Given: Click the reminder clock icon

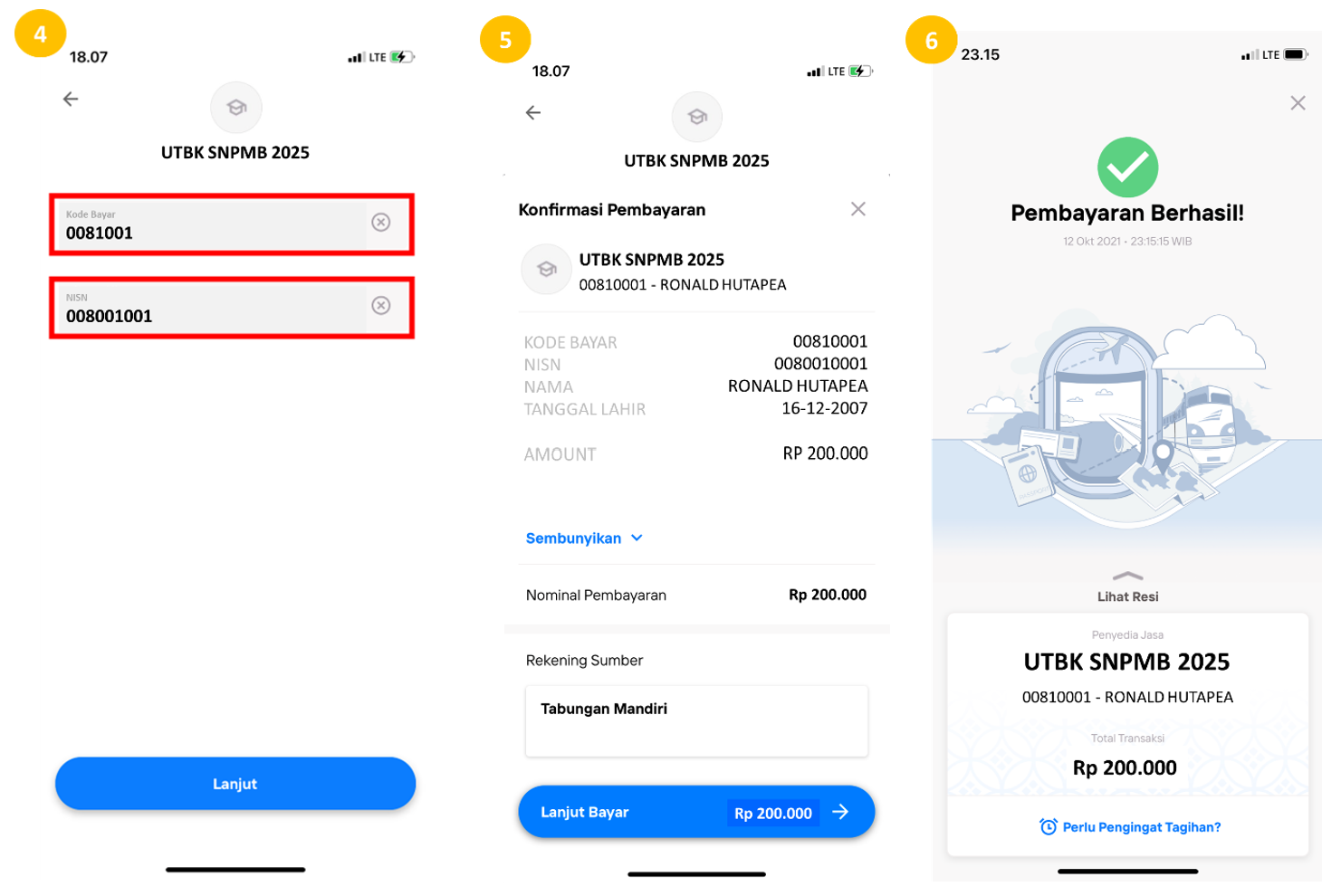Looking at the screenshot, I should (x=1049, y=826).
